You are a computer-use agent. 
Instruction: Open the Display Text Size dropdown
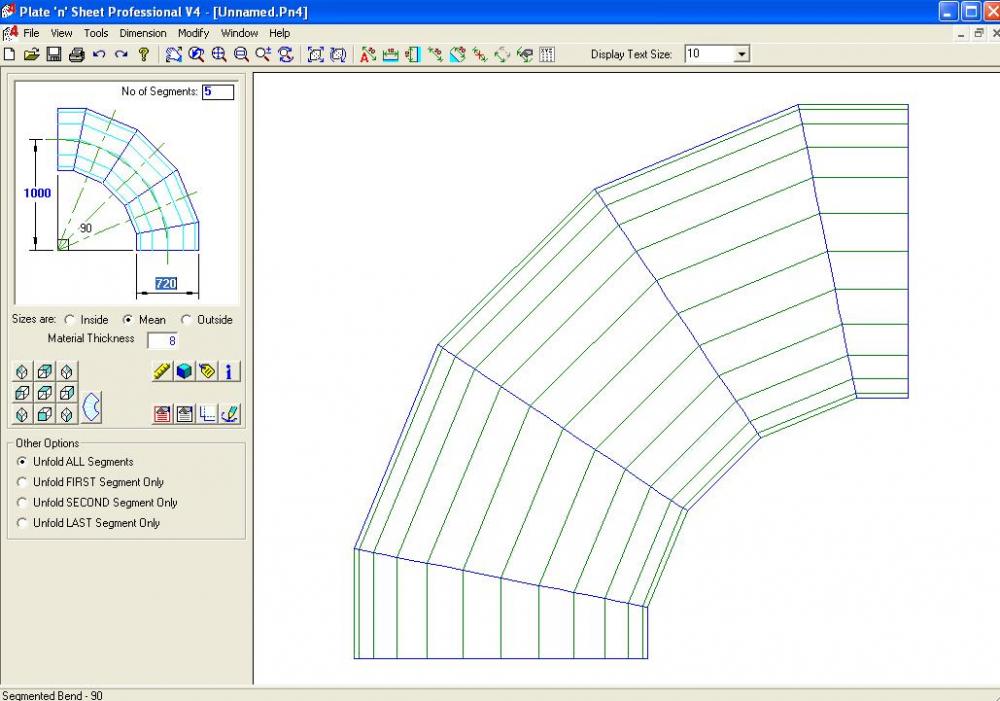point(741,54)
